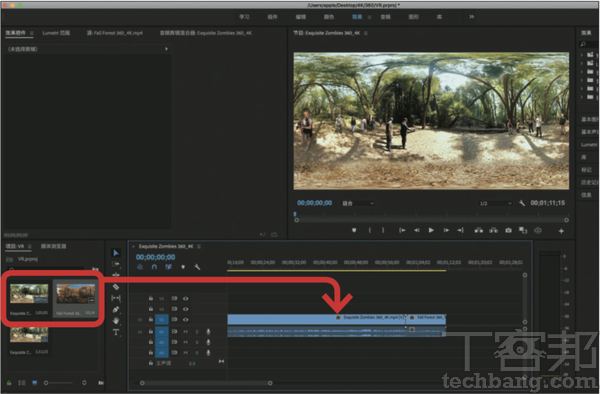Toggle insert sequences as nests icon
This screenshot has height=394, width=600.
[140, 267]
